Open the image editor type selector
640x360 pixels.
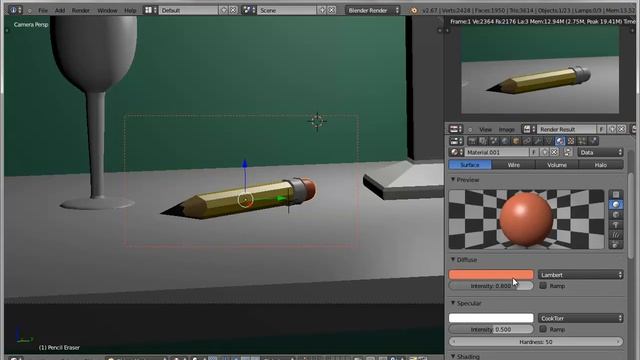point(456,129)
